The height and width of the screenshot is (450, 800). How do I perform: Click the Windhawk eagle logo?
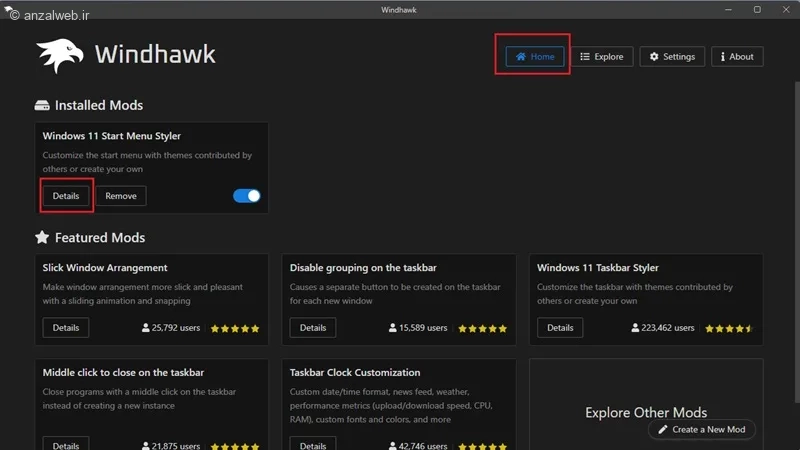point(59,56)
